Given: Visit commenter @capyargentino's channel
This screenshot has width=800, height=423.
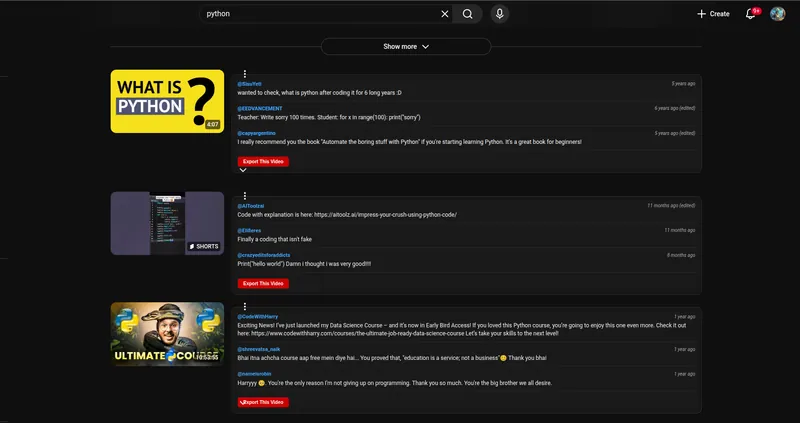Looking at the screenshot, I should click(257, 133).
